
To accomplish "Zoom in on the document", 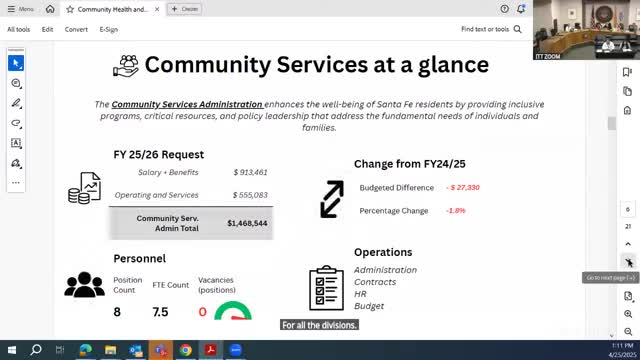I will [628, 314].
